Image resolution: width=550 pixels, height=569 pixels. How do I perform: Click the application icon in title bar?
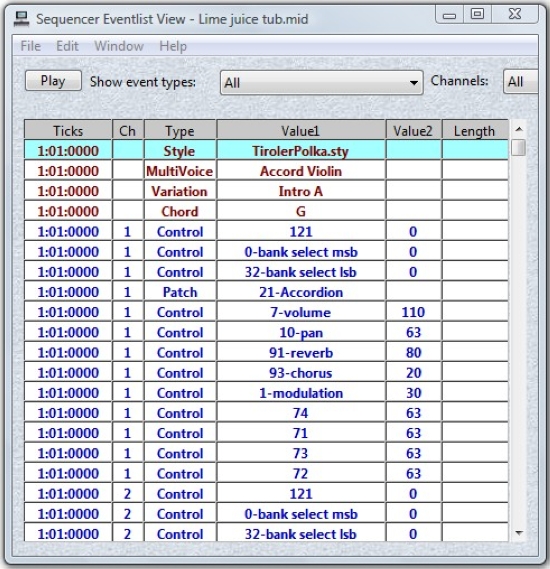[x=21, y=19]
